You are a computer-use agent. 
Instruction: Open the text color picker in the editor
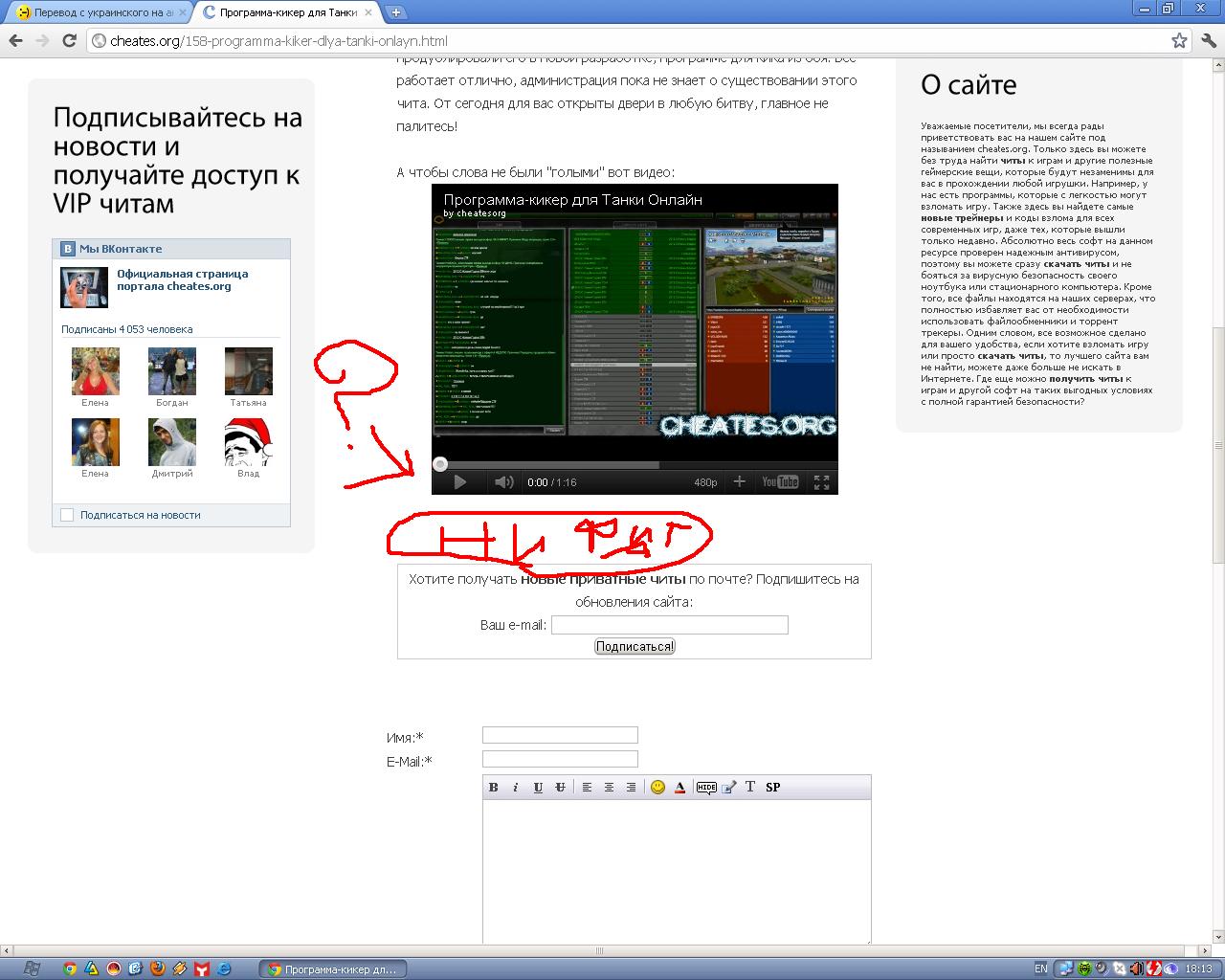pyautogui.click(x=679, y=787)
